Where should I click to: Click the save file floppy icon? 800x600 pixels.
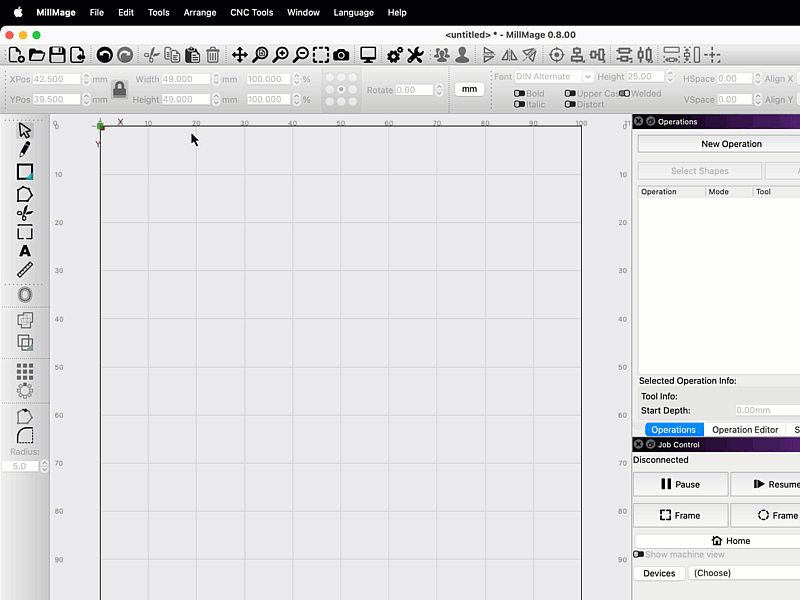pyautogui.click(x=57, y=55)
